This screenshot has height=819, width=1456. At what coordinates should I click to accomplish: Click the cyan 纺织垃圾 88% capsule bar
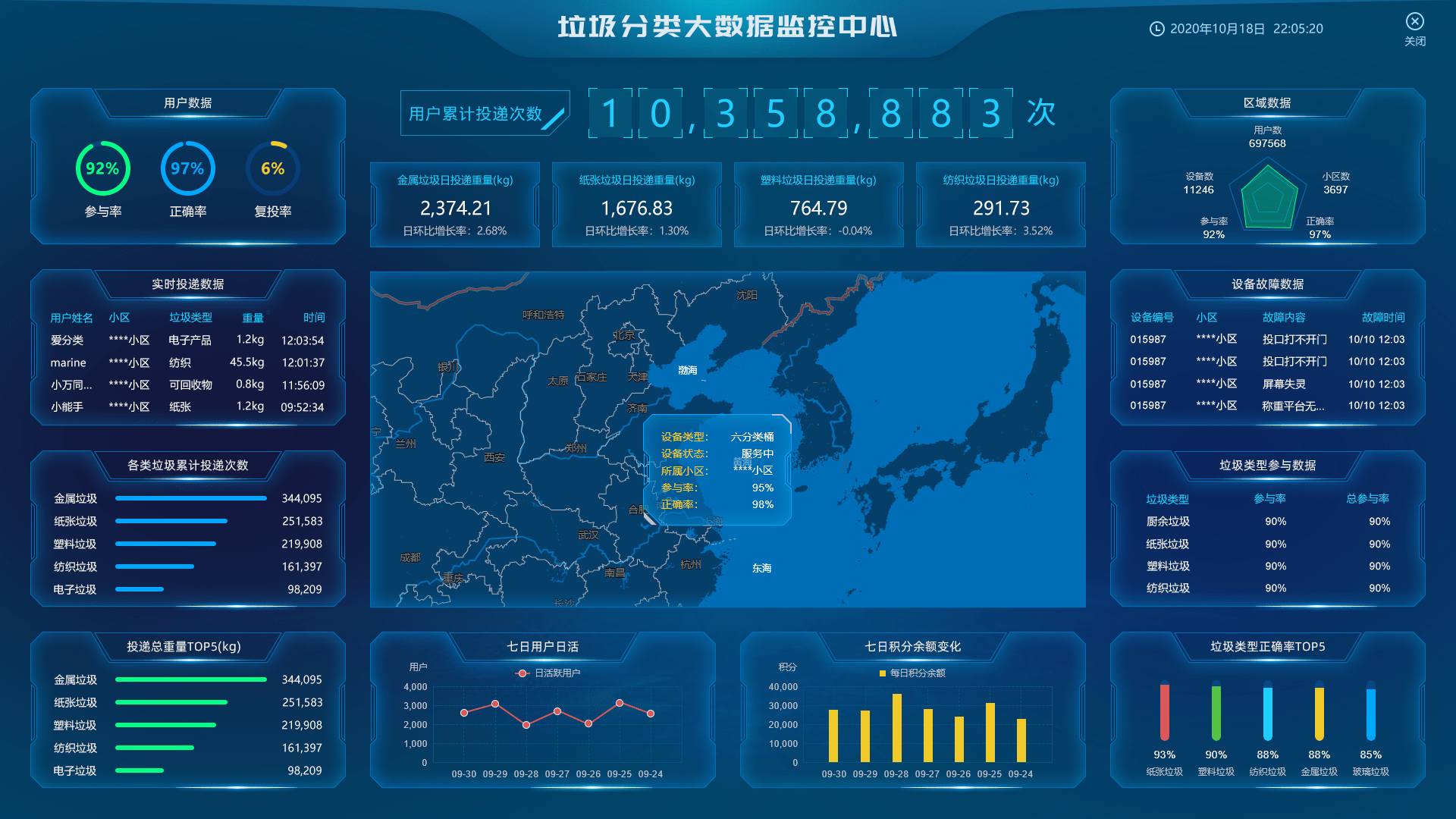pos(1268,711)
